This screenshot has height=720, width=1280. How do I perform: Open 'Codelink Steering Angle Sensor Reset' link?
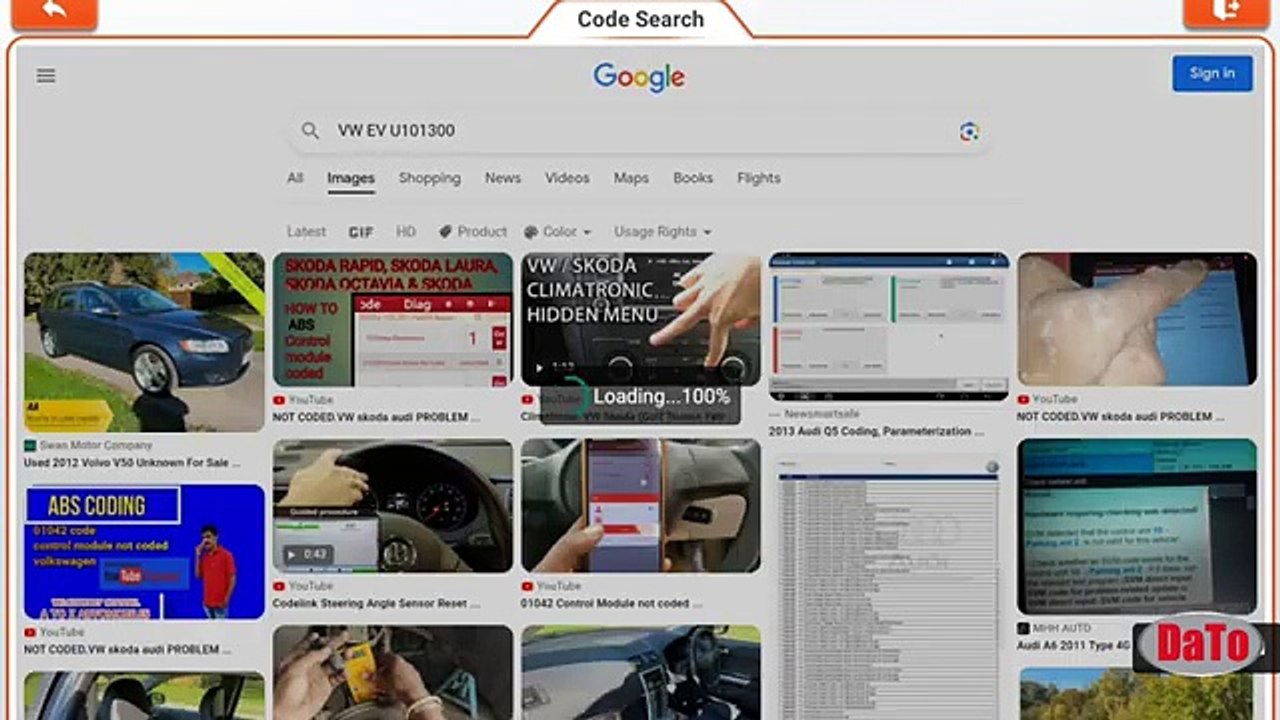376,604
